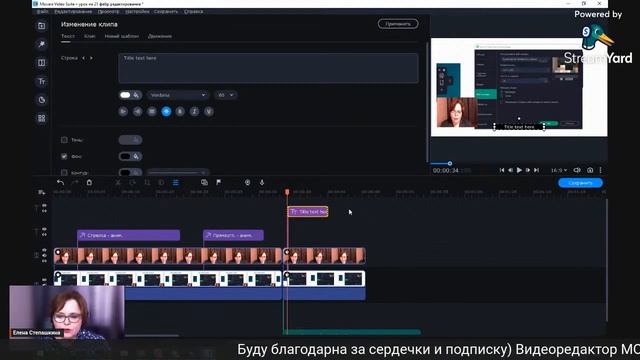Open the Transitions sidebar icon
Screen dimensions: 640x360
(42, 63)
